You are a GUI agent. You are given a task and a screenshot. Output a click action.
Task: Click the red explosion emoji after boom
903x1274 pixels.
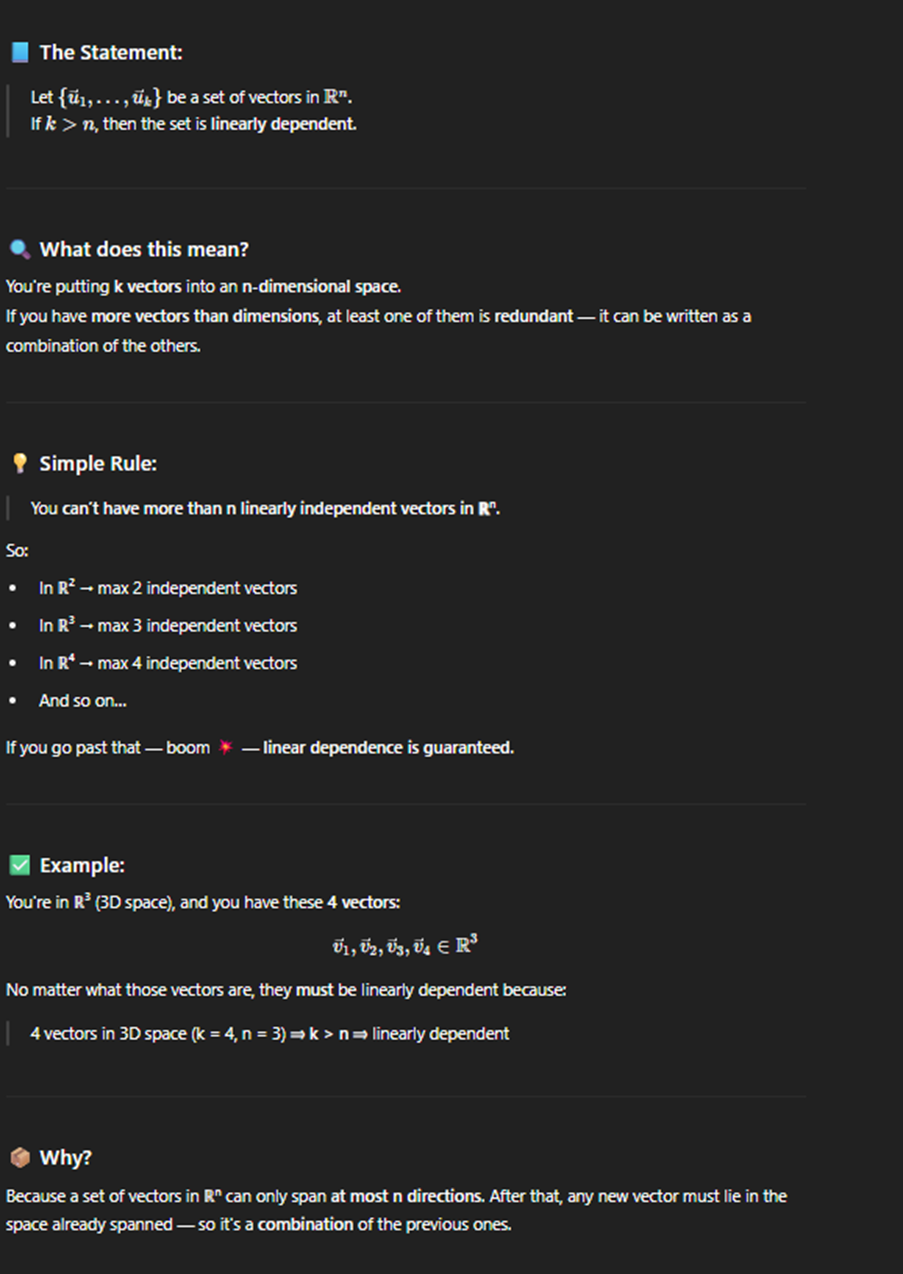click(226, 747)
